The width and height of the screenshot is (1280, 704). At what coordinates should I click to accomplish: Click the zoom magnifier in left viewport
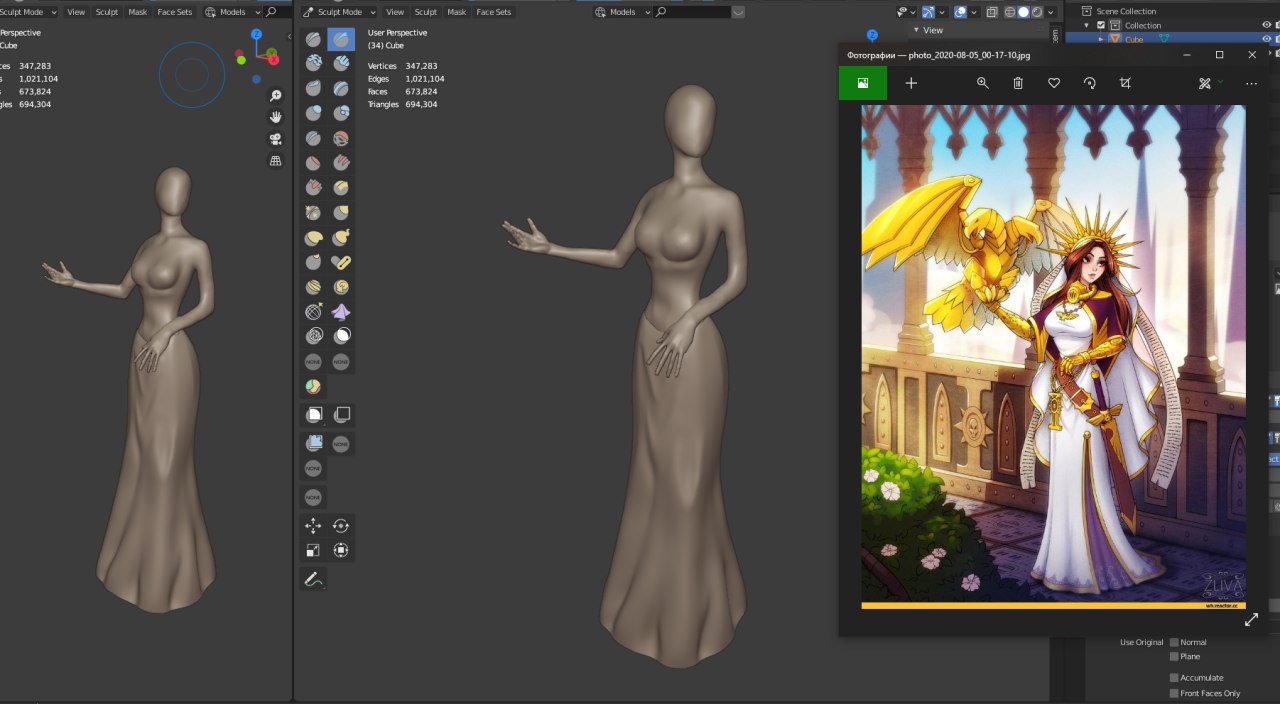[275, 97]
